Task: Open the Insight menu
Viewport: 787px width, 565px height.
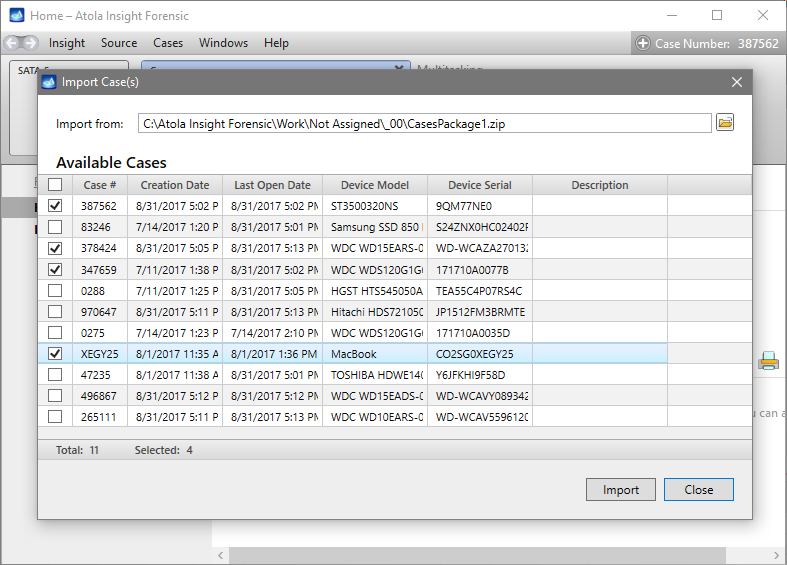Action: coord(67,43)
